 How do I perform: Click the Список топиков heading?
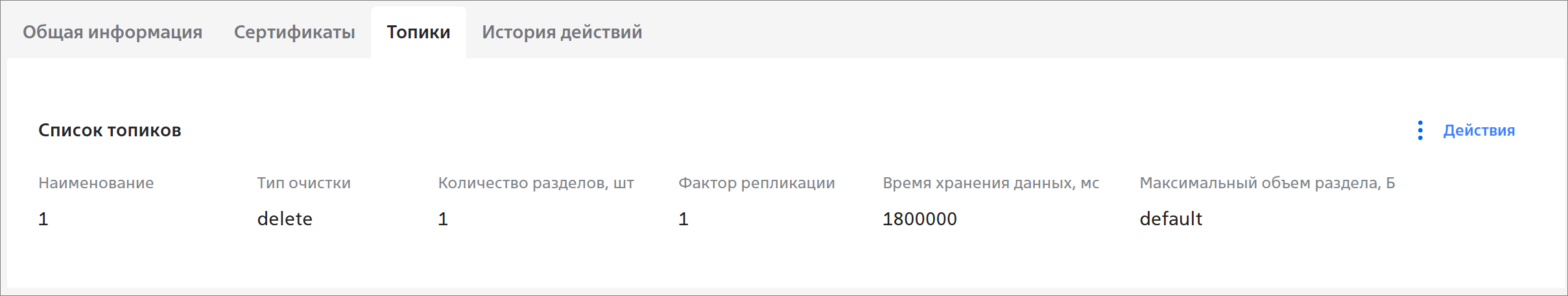coord(110,130)
